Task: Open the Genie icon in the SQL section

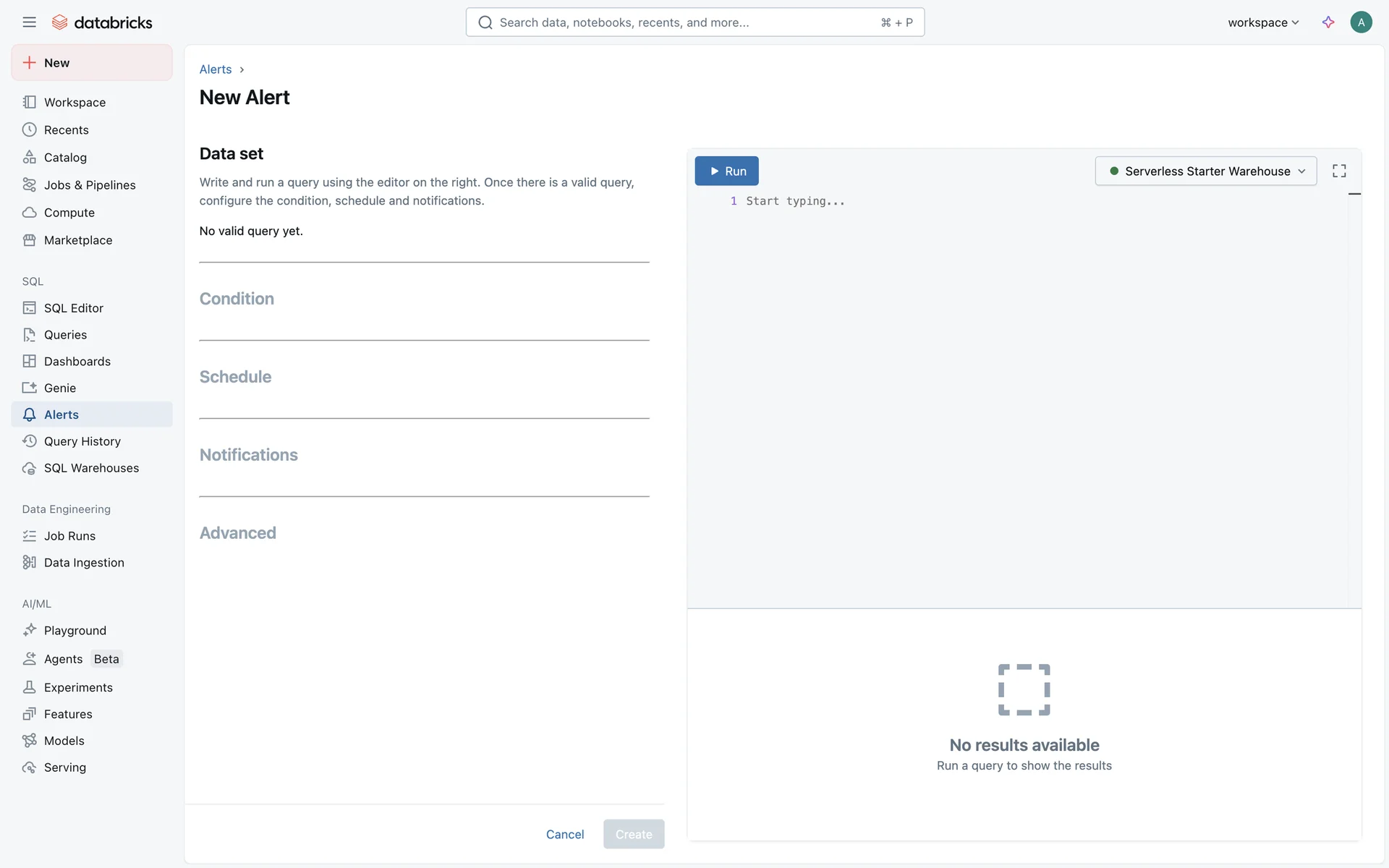Action: pos(29,388)
